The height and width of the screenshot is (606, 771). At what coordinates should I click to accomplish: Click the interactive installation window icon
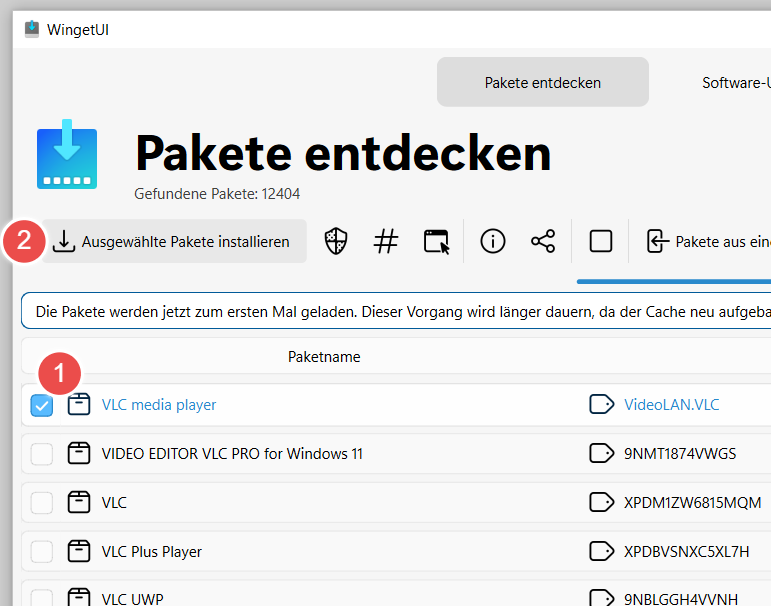[436, 242]
